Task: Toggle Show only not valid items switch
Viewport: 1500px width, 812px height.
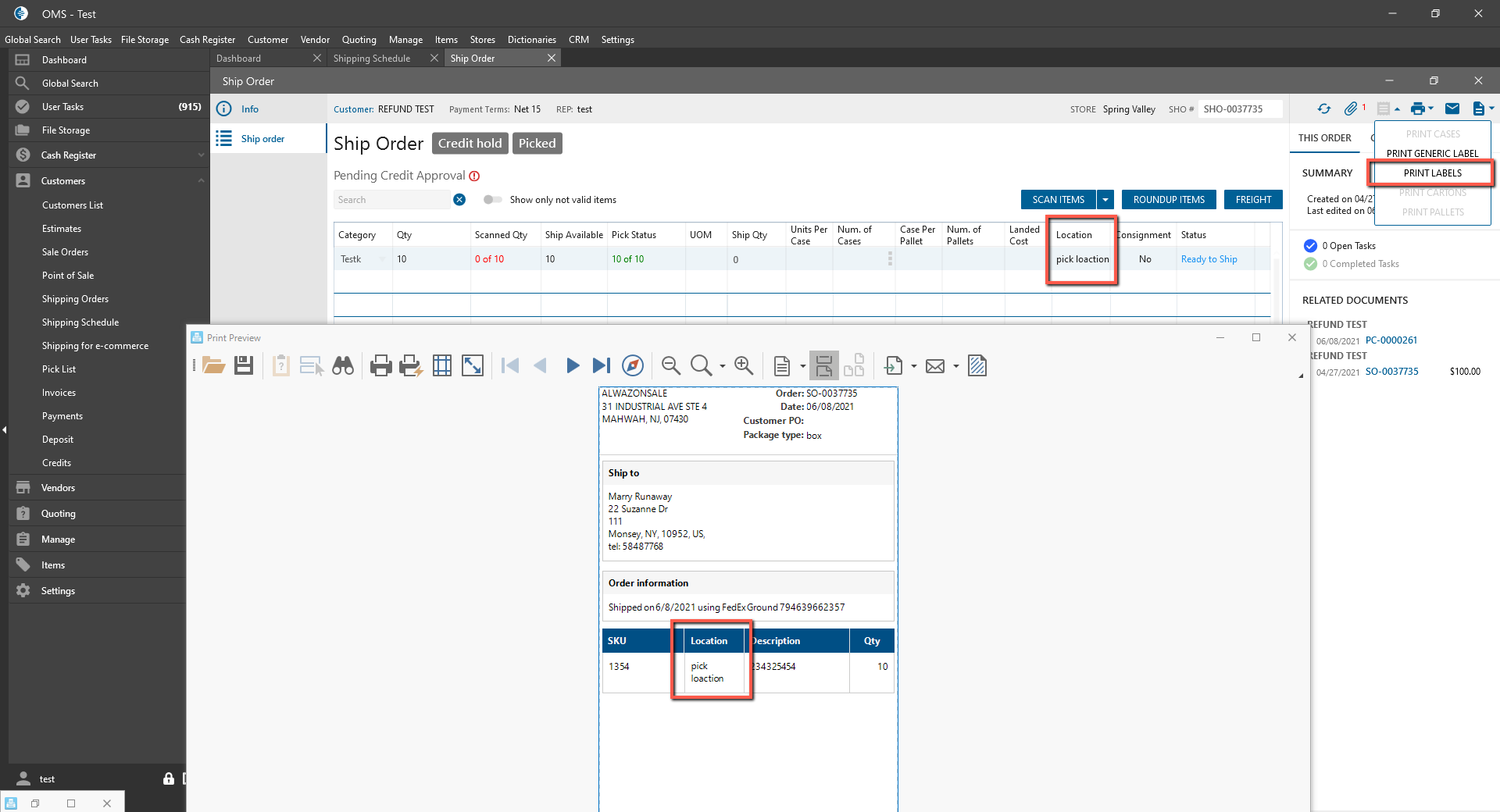Action: tap(492, 200)
